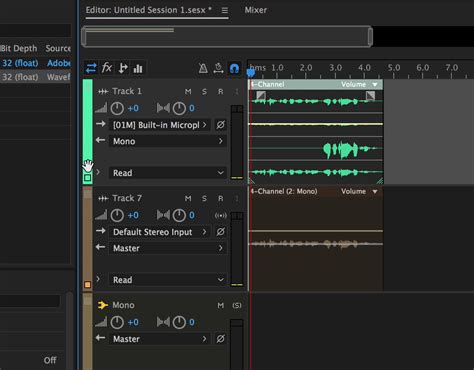474x370 pixels.
Task: Switch to the Sends view icon
Action: click(123, 68)
